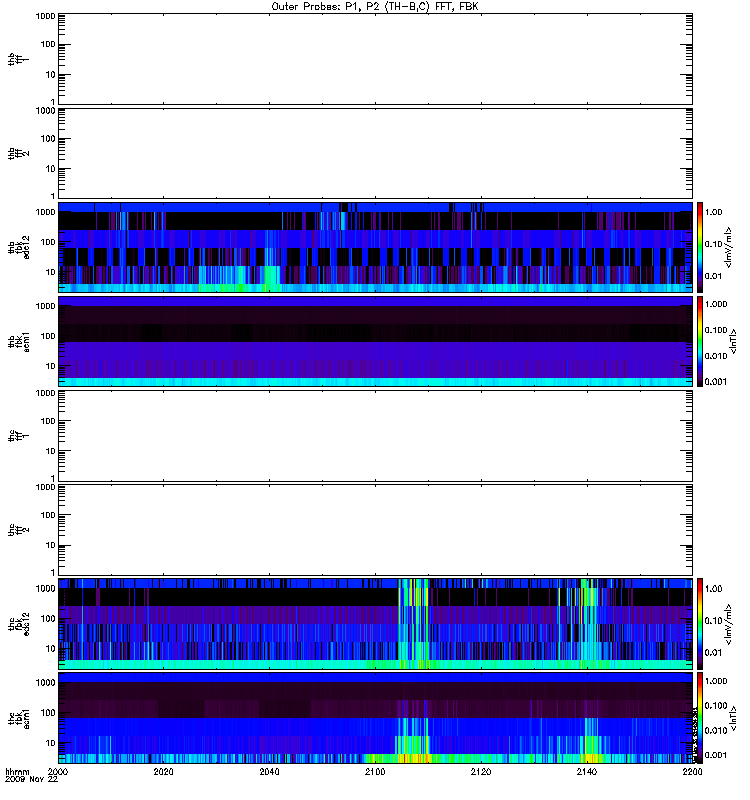
Task: Click inside the thb fbk edc12 spectrogram
Action: point(375,247)
